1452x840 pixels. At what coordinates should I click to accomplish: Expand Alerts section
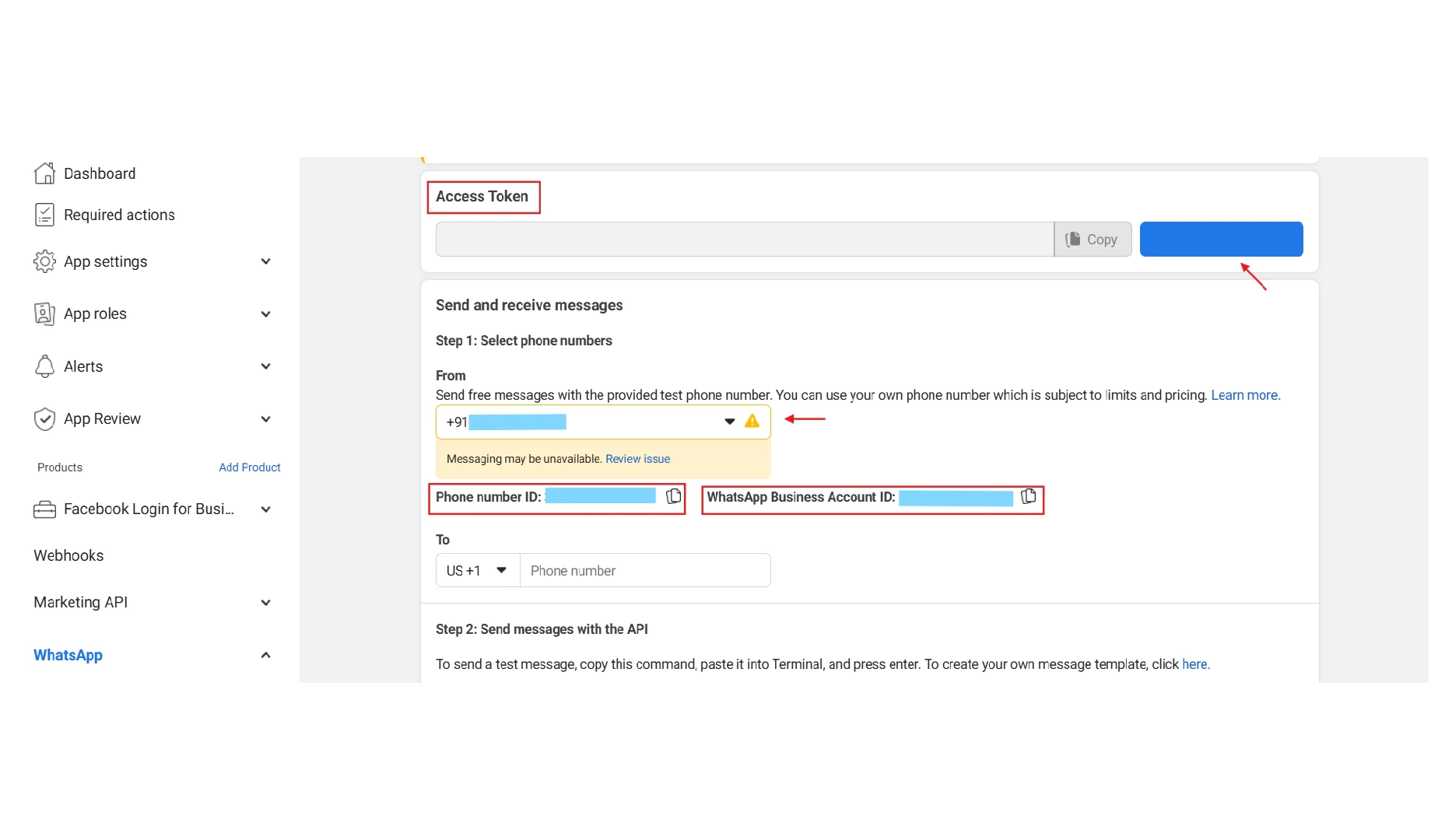(x=265, y=366)
